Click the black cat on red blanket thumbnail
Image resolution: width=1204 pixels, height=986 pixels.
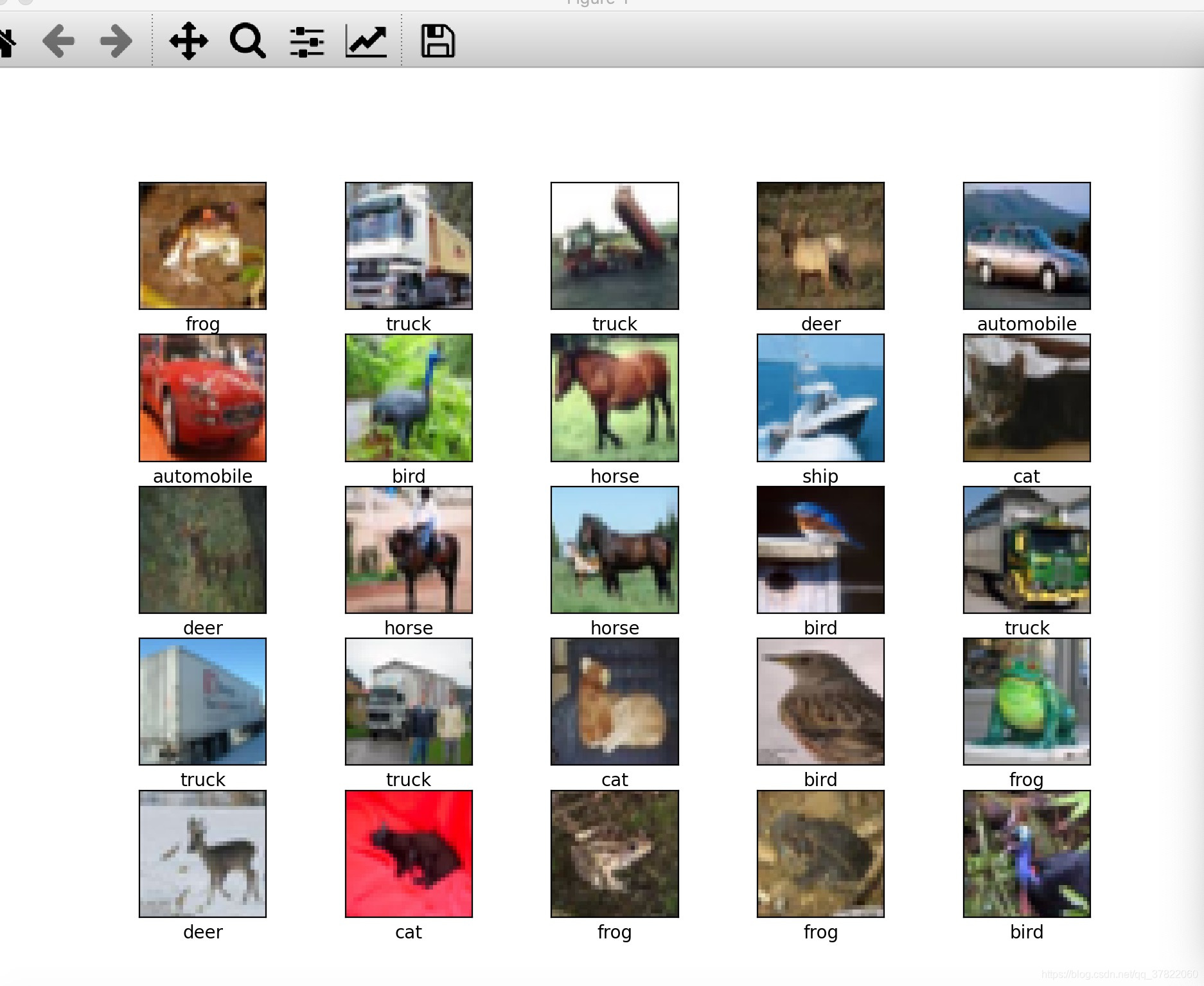coord(409,853)
